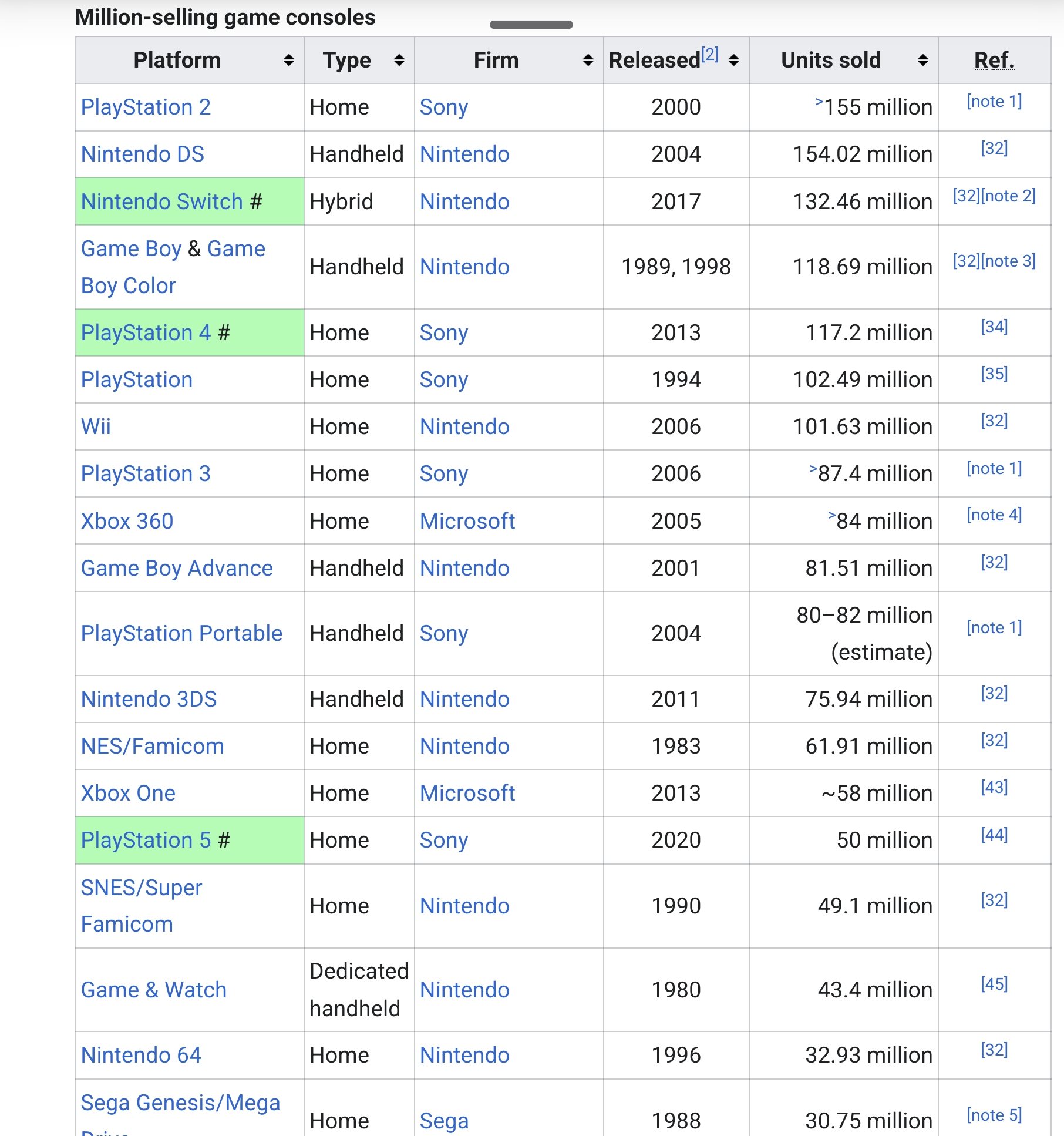Select the '154.02 million' units cell

tap(843, 154)
